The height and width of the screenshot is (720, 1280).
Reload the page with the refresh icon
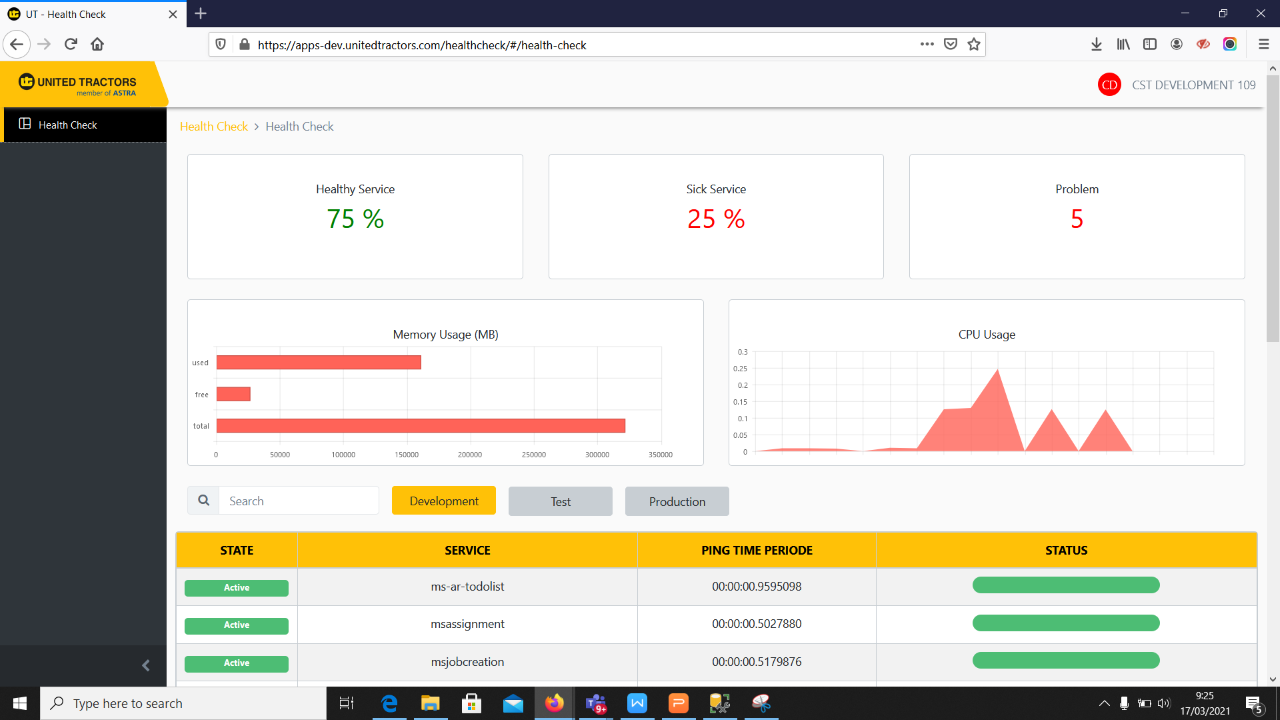pos(71,44)
